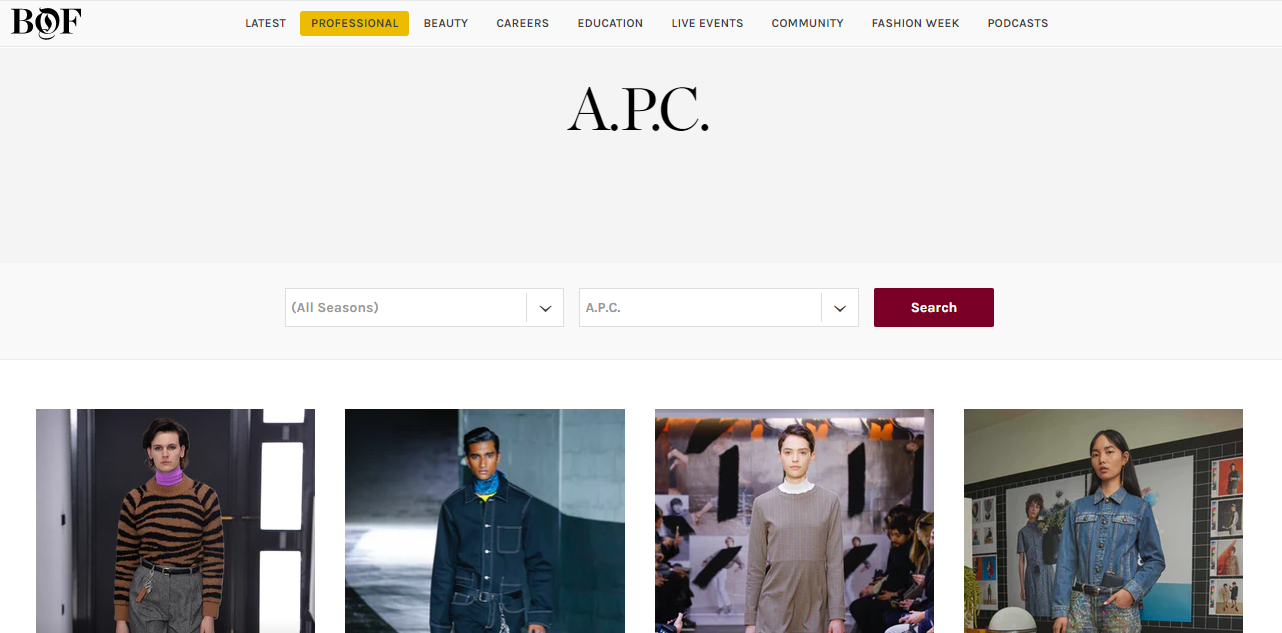Open the All Seasons combo box field
1282x633 pixels.
pos(424,308)
